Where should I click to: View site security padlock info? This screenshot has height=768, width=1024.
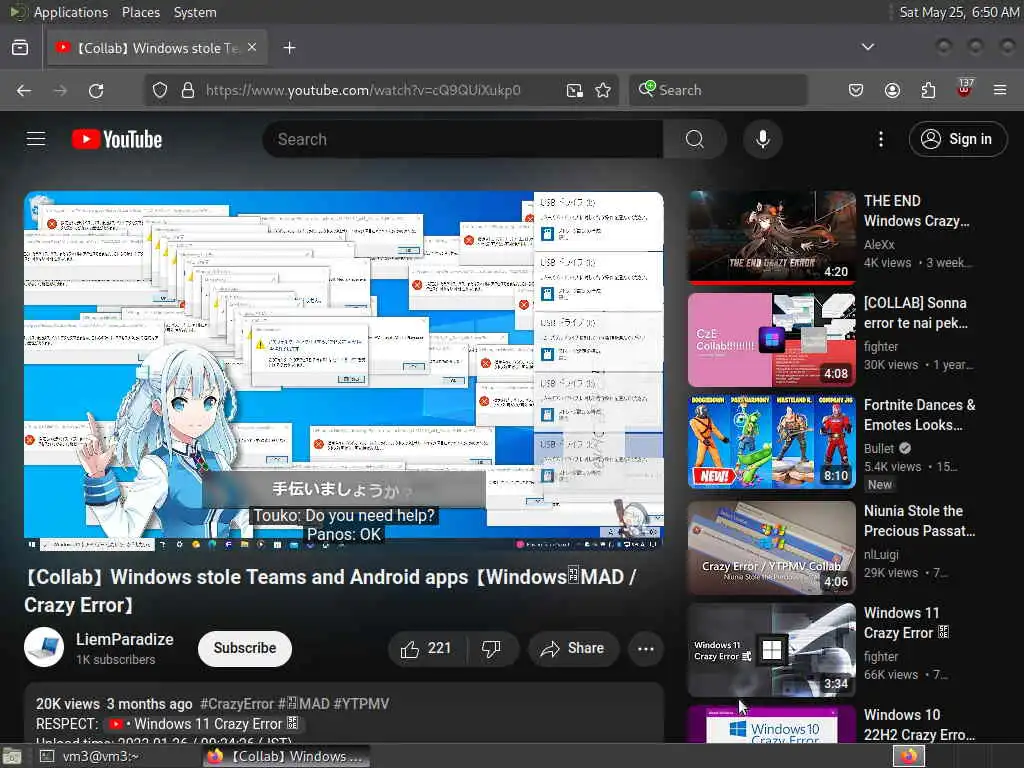(x=188, y=90)
